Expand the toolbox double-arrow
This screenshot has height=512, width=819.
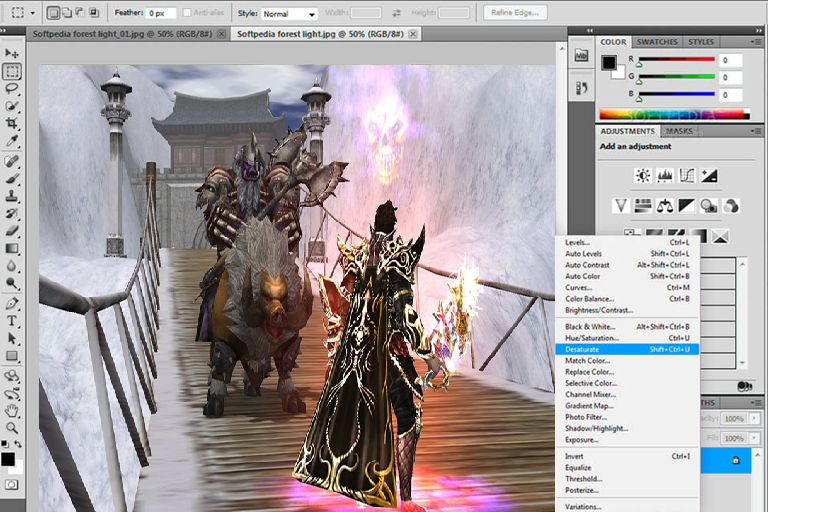click(3, 31)
